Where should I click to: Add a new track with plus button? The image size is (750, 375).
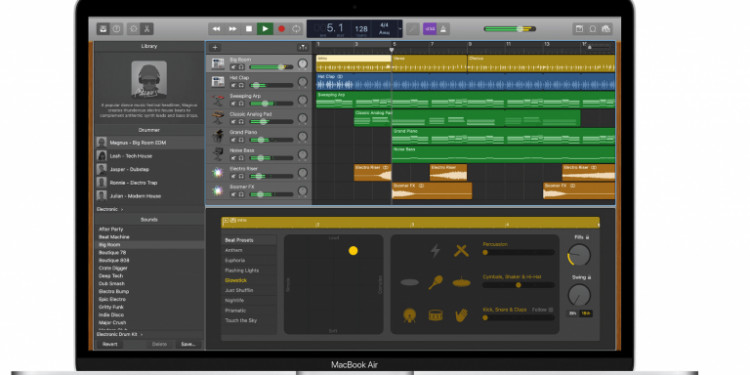(215, 47)
